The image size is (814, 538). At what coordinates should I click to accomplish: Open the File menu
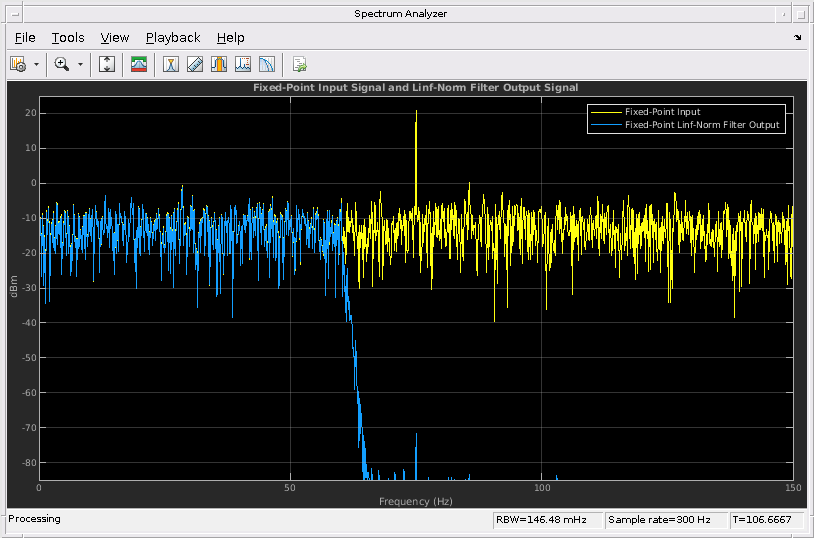(25, 38)
